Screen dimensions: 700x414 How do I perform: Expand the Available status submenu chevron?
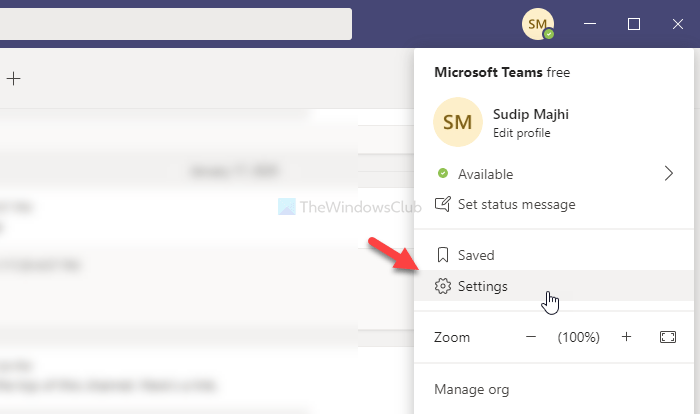click(668, 173)
